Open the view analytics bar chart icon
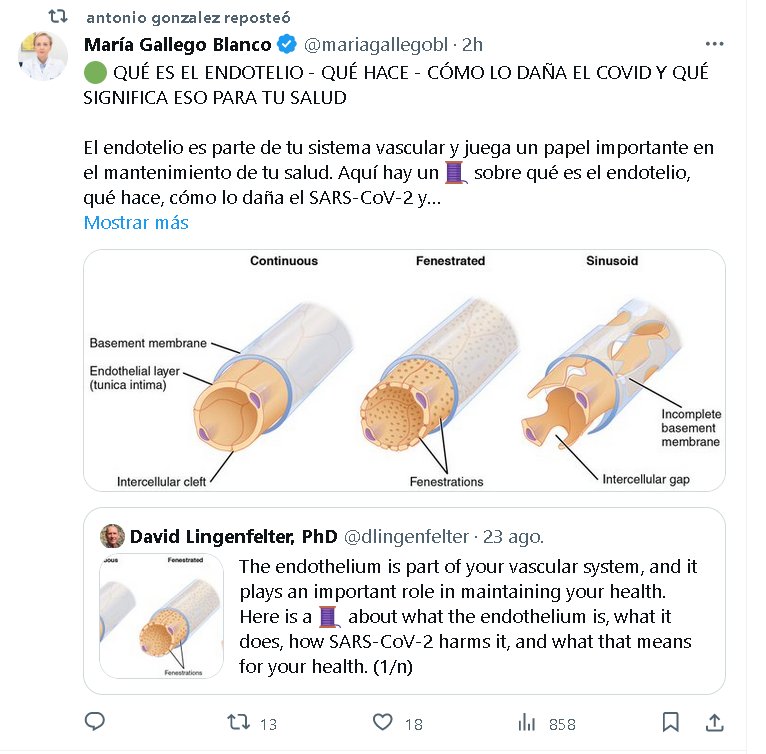This screenshot has width=766, height=754. click(x=527, y=722)
